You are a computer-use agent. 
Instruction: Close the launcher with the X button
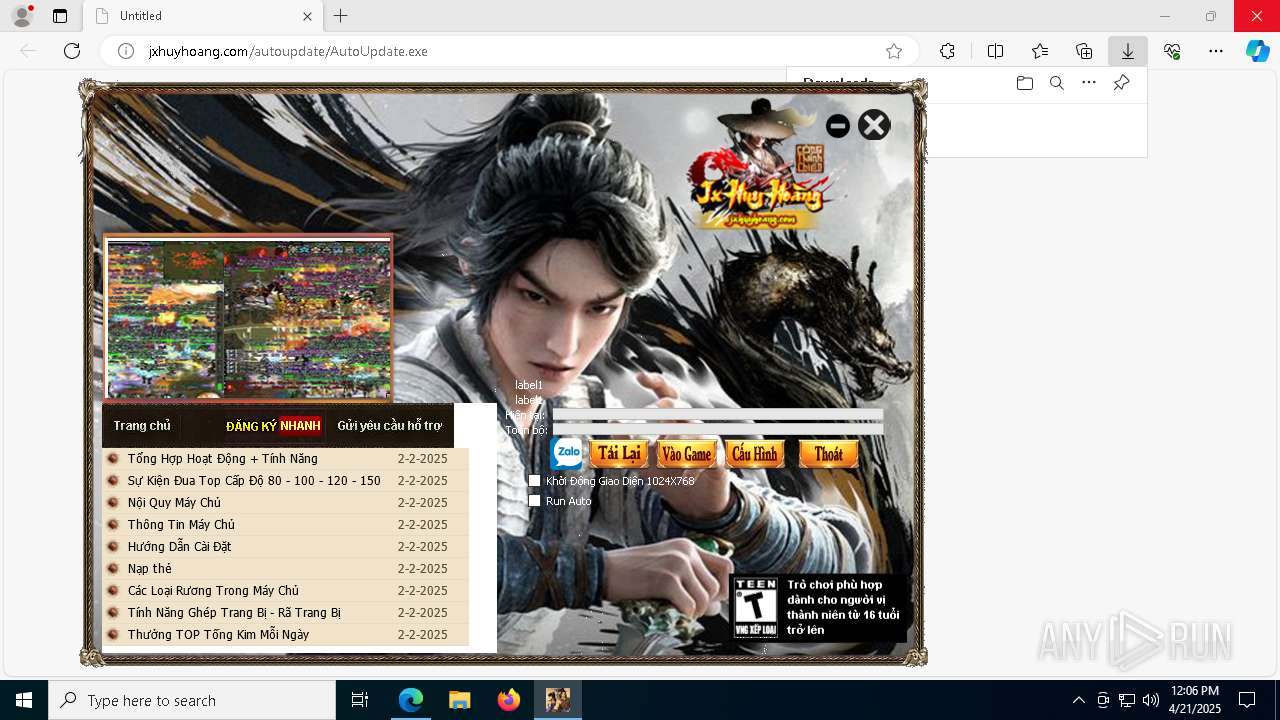pyautogui.click(x=874, y=125)
